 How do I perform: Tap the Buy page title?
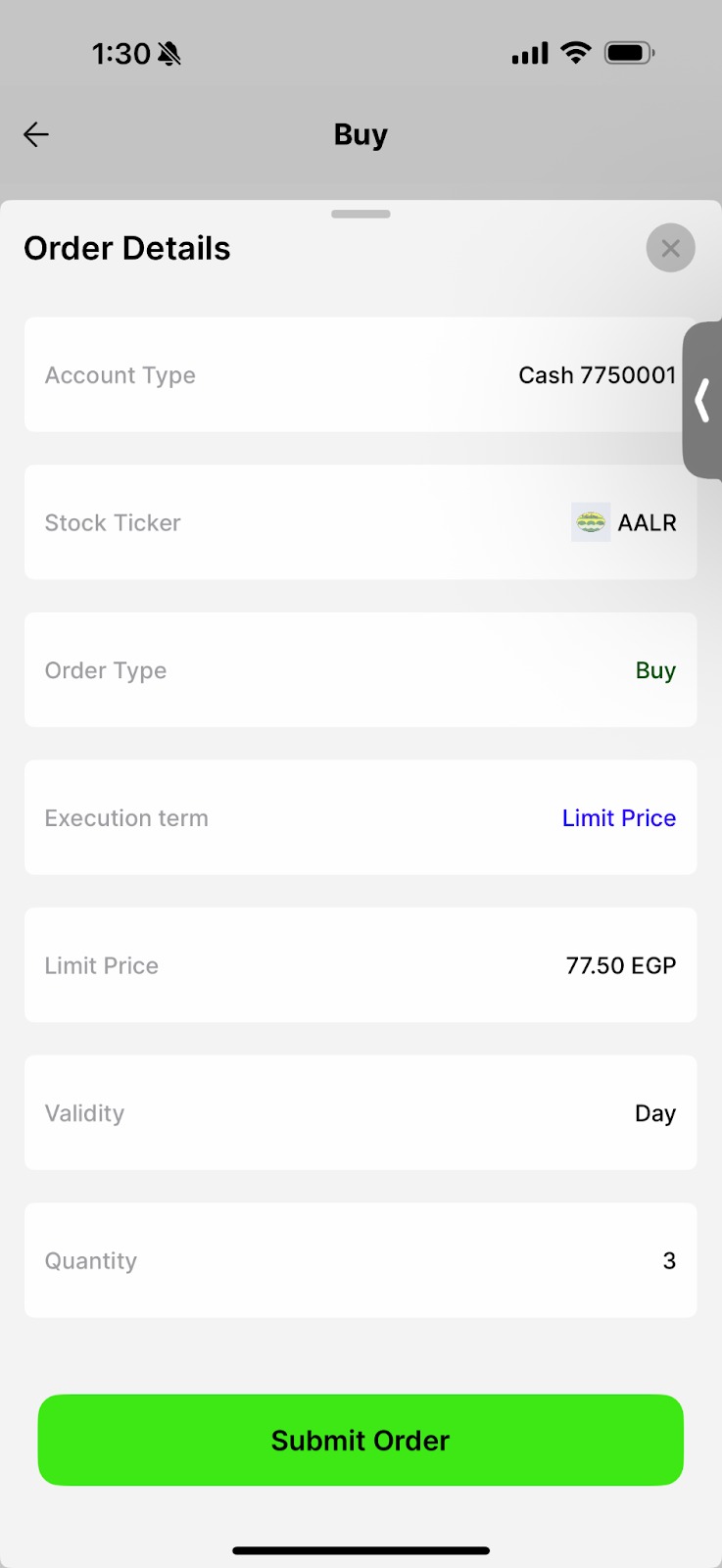tap(361, 134)
